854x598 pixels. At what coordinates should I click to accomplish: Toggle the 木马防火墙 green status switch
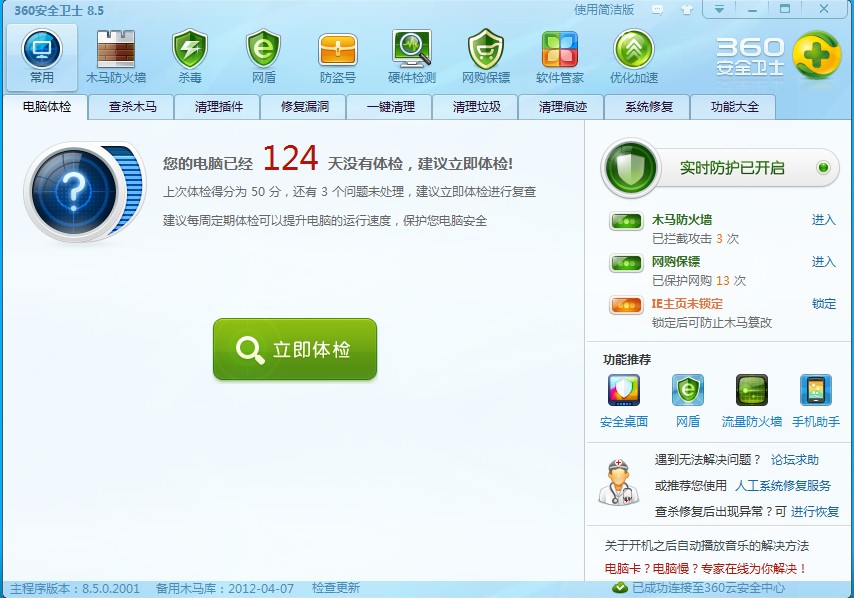point(626,221)
